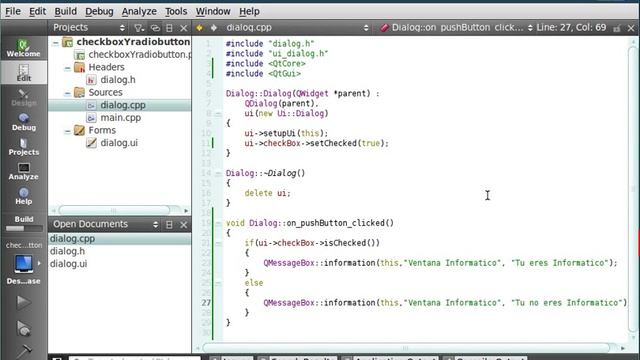The width and height of the screenshot is (640, 360).
Task: Click the project tree scroll right arrow
Action: [186, 211]
